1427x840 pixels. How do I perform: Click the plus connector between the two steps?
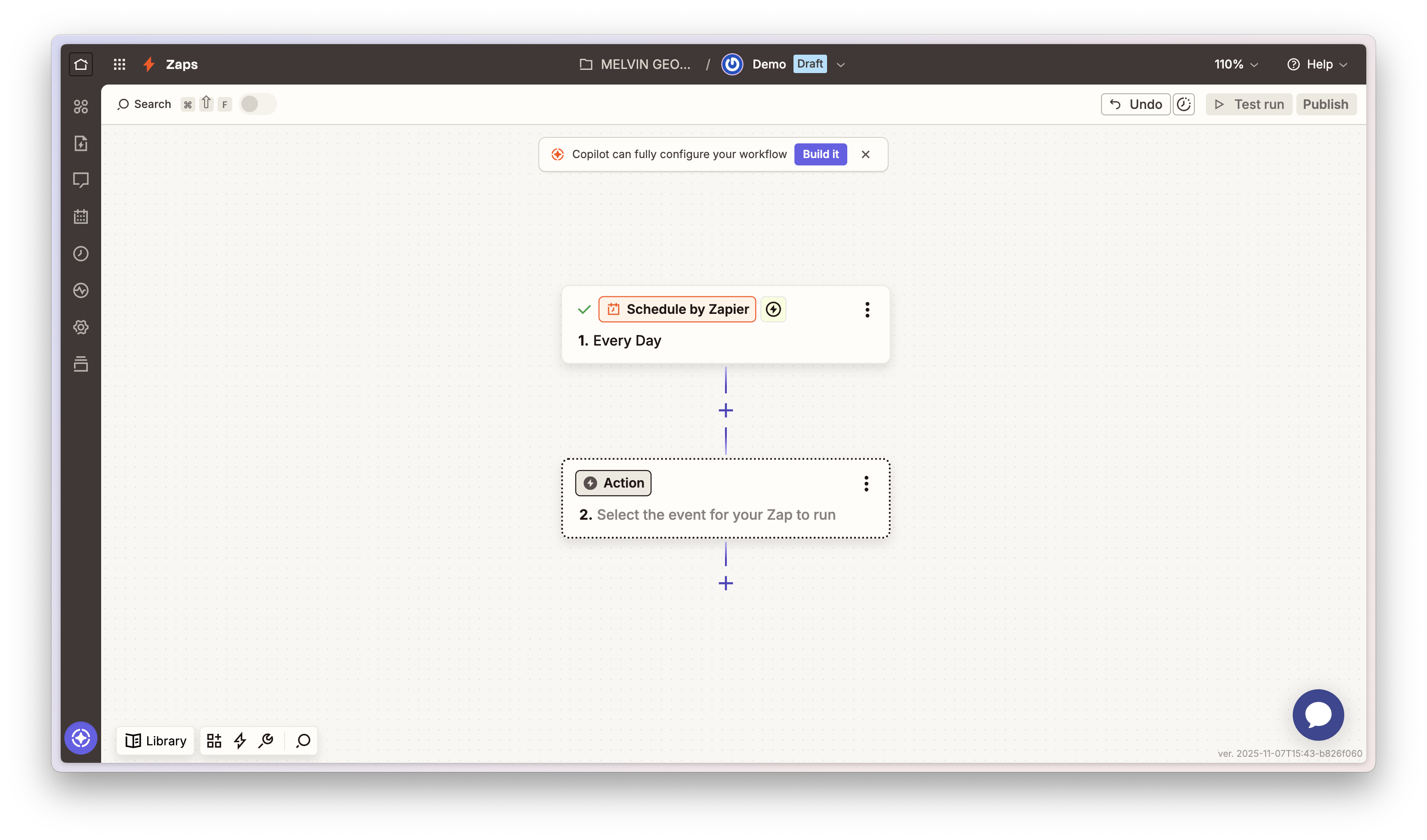725,410
